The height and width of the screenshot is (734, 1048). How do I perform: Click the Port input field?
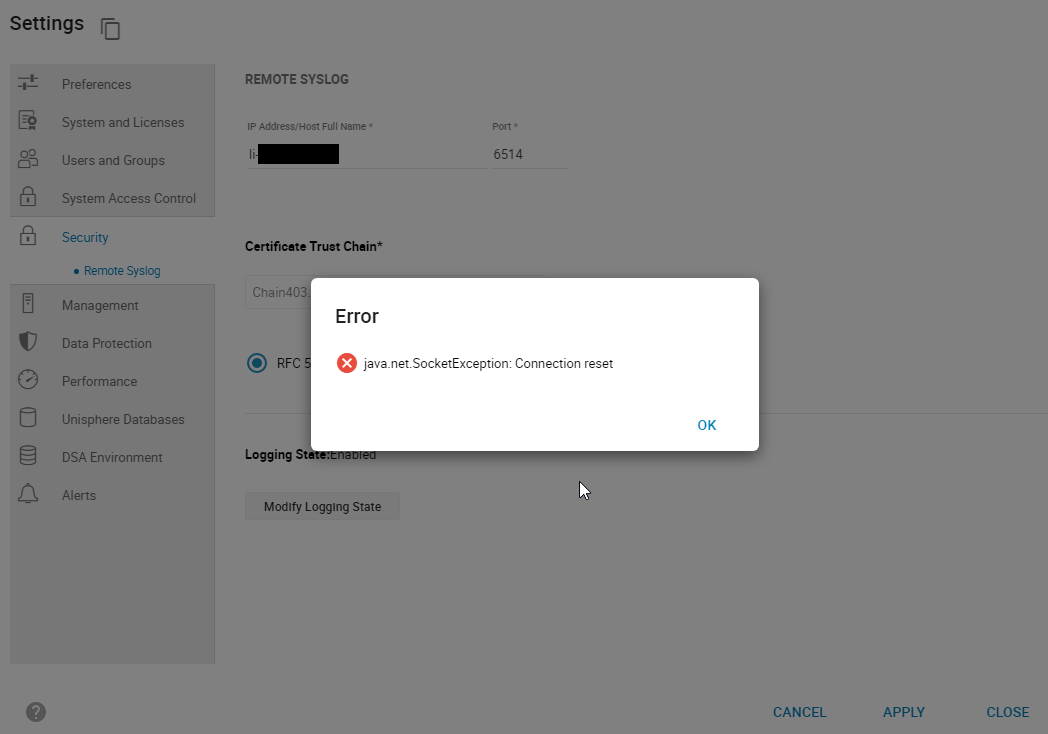point(529,153)
